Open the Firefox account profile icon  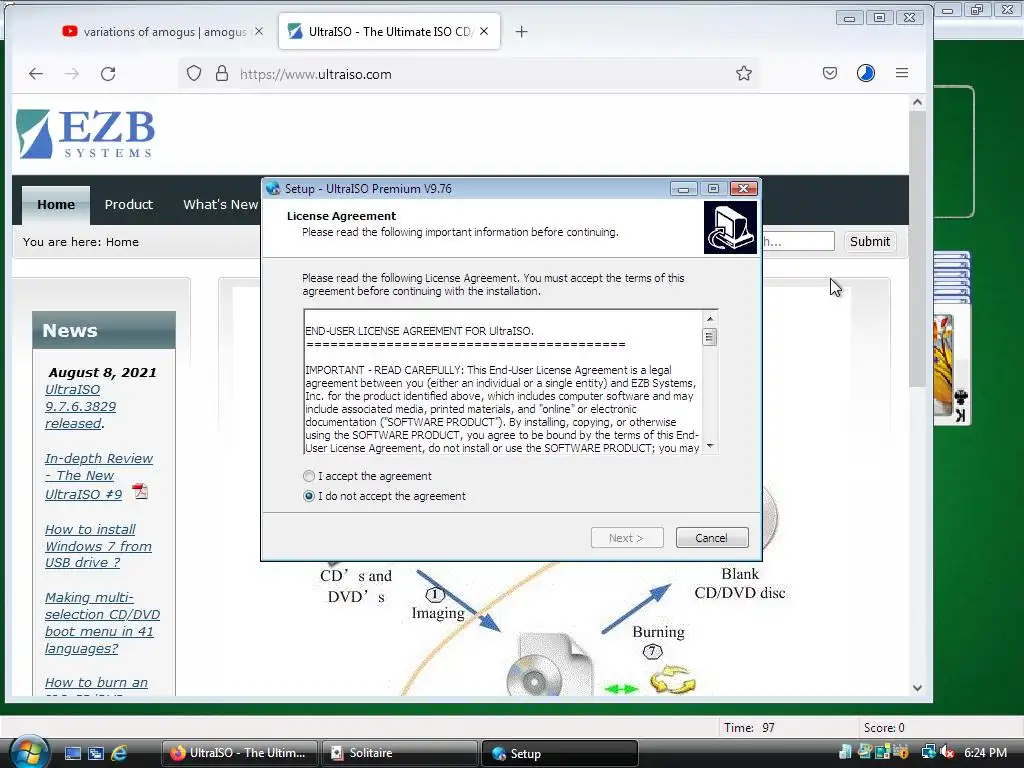[x=866, y=73]
